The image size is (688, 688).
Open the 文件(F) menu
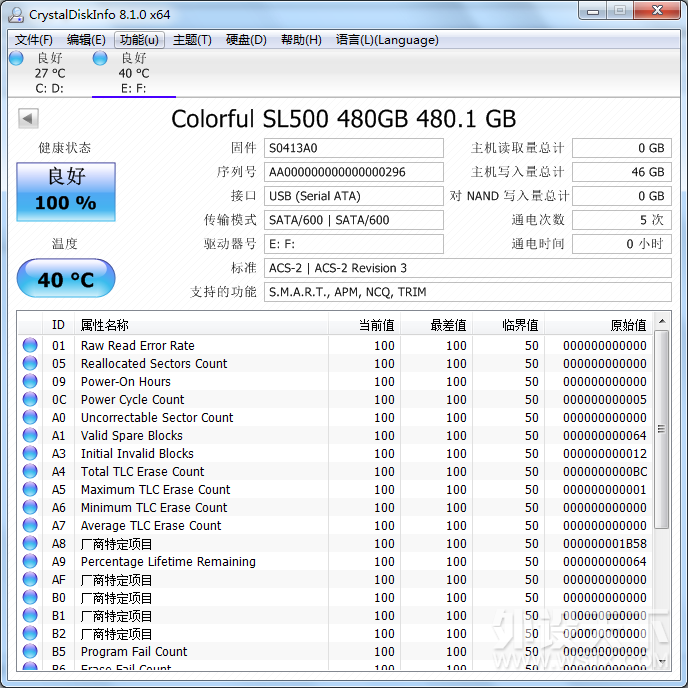(x=34, y=40)
